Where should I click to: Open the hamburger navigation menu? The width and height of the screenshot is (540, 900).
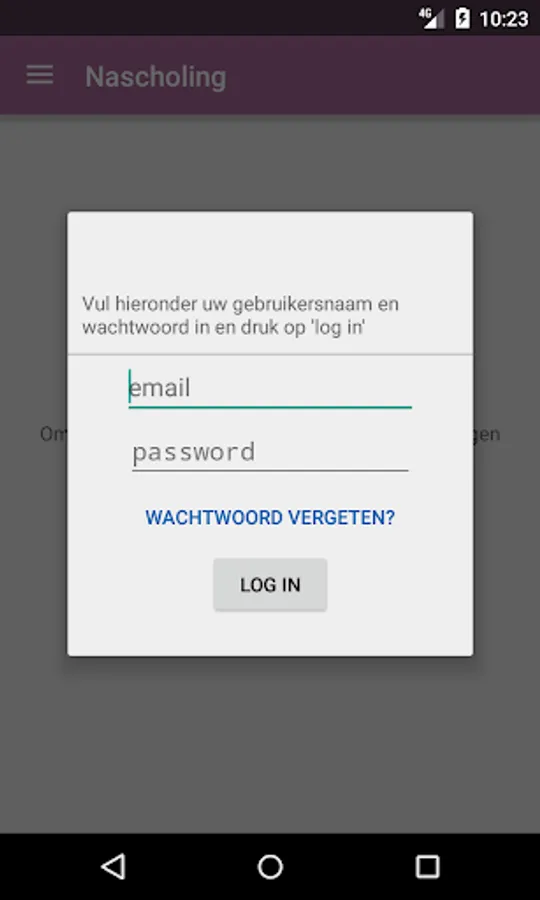pos(40,75)
